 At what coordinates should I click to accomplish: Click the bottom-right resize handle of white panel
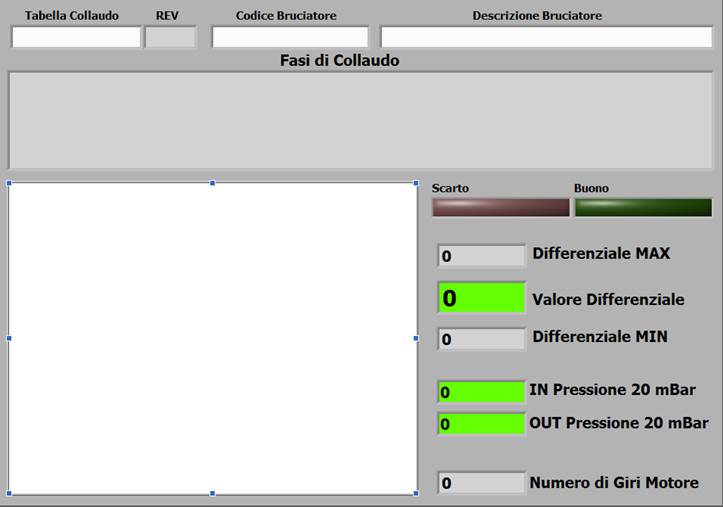[x=416, y=493]
